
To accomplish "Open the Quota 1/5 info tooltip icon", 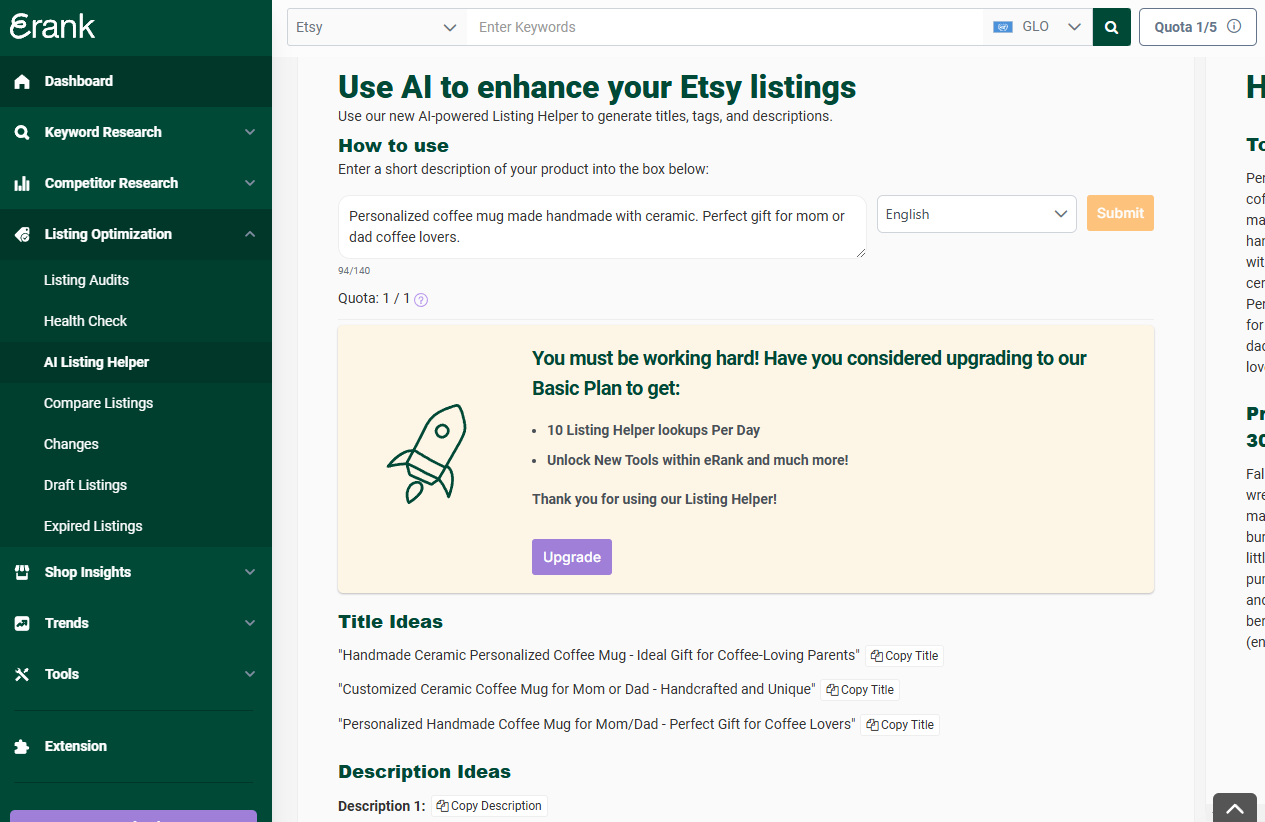I will point(1235,27).
